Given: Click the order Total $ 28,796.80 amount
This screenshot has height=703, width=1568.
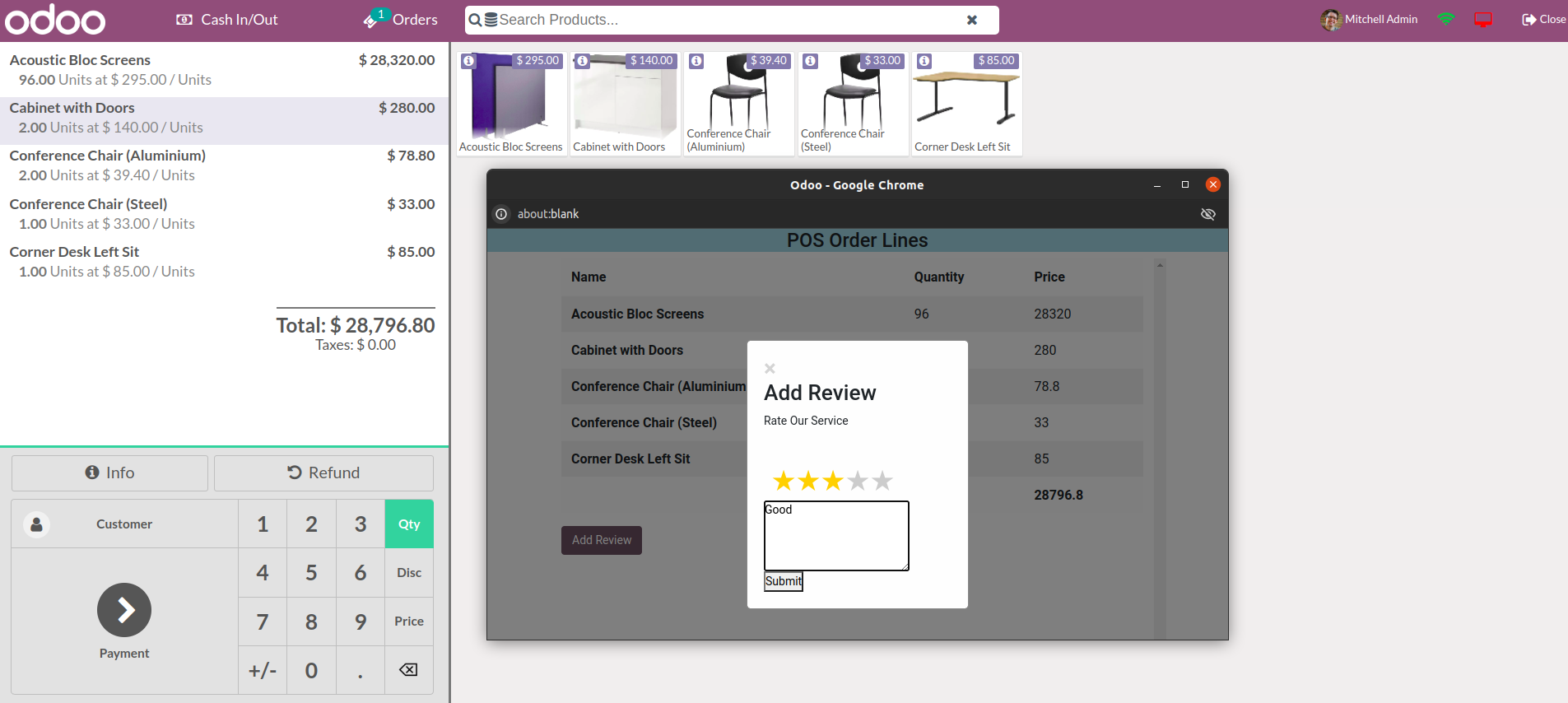Looking at the screenshot, I should tap(356, 325).
